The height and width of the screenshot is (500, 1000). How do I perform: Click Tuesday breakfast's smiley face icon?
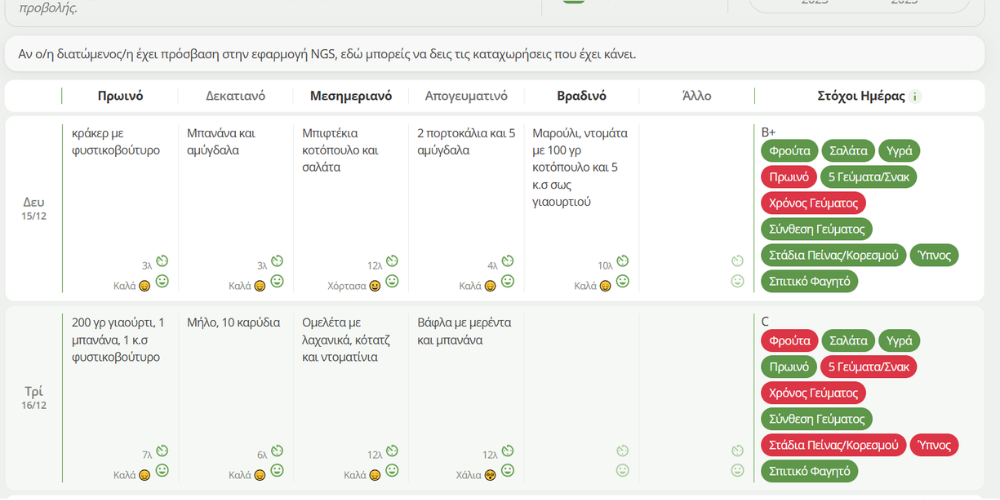(161, 471)
